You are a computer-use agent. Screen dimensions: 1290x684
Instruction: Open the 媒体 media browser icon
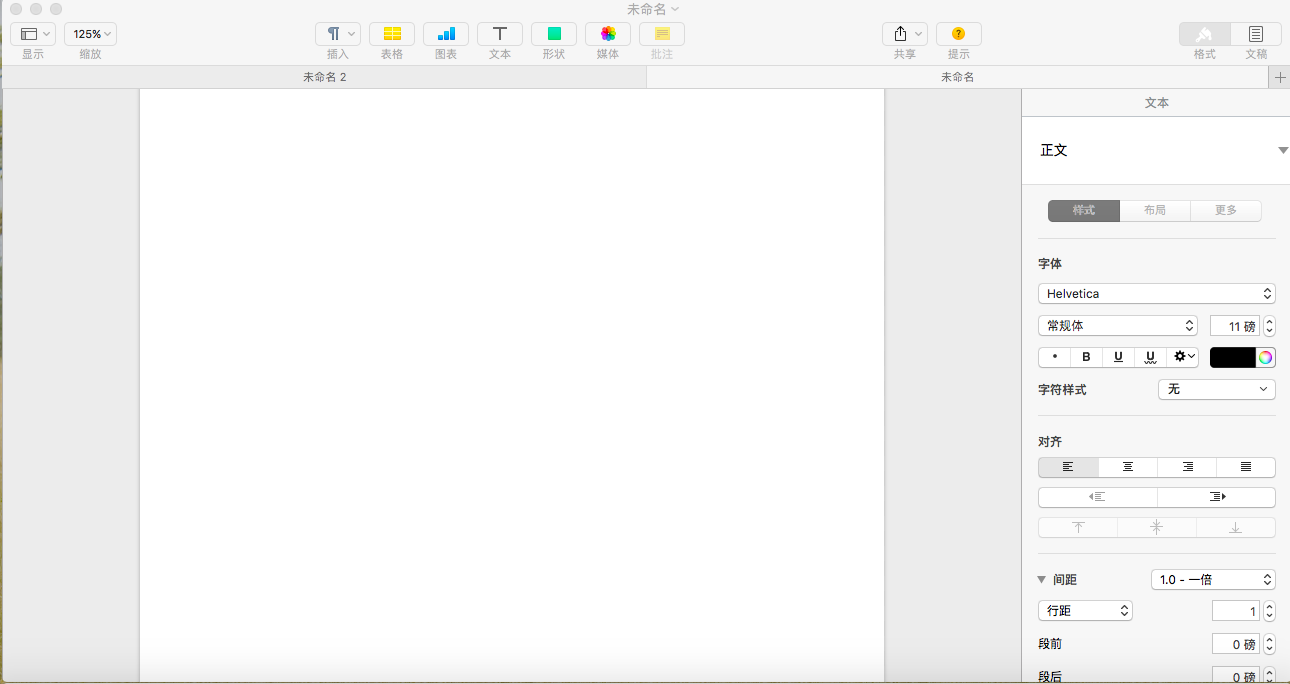[608, 34]
